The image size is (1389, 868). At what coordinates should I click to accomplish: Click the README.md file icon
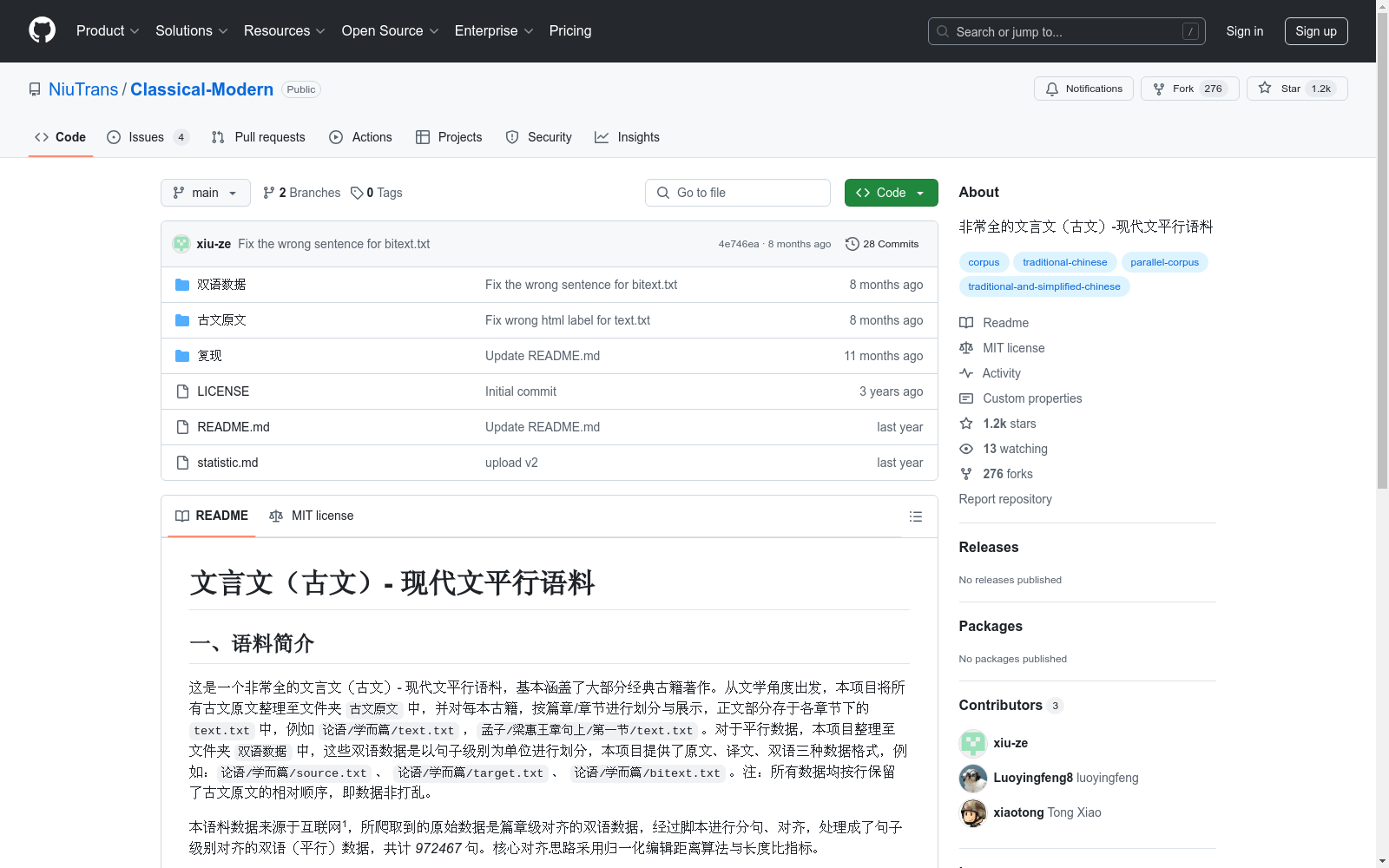pyautogui.click(x=182, y=427)
